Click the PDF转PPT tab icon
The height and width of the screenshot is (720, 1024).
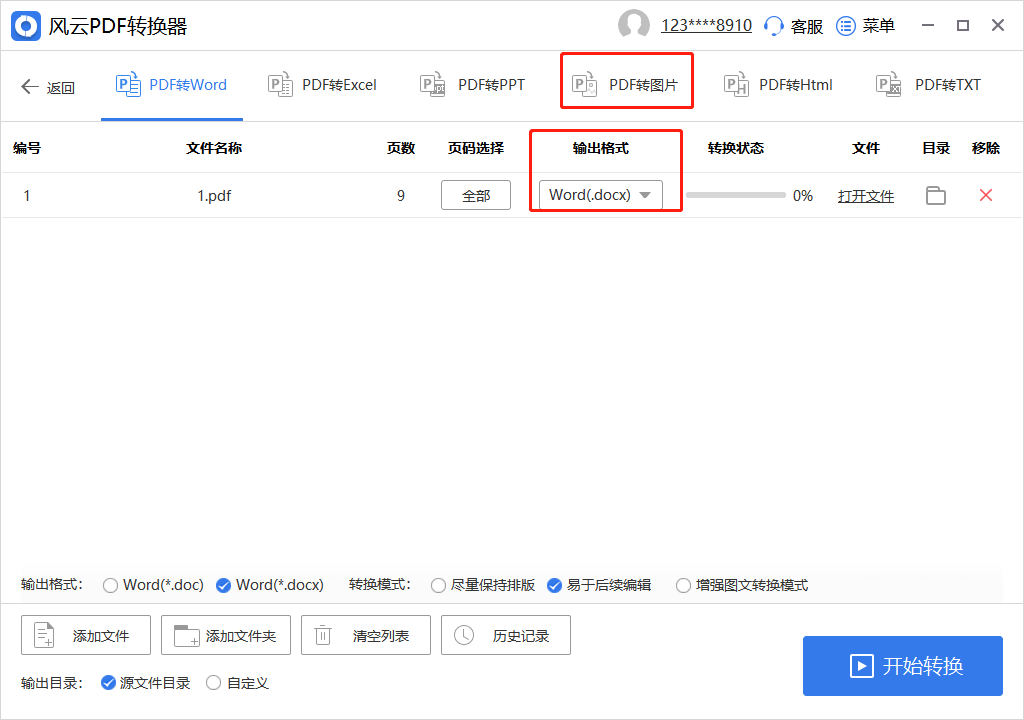tap(432, 84)
